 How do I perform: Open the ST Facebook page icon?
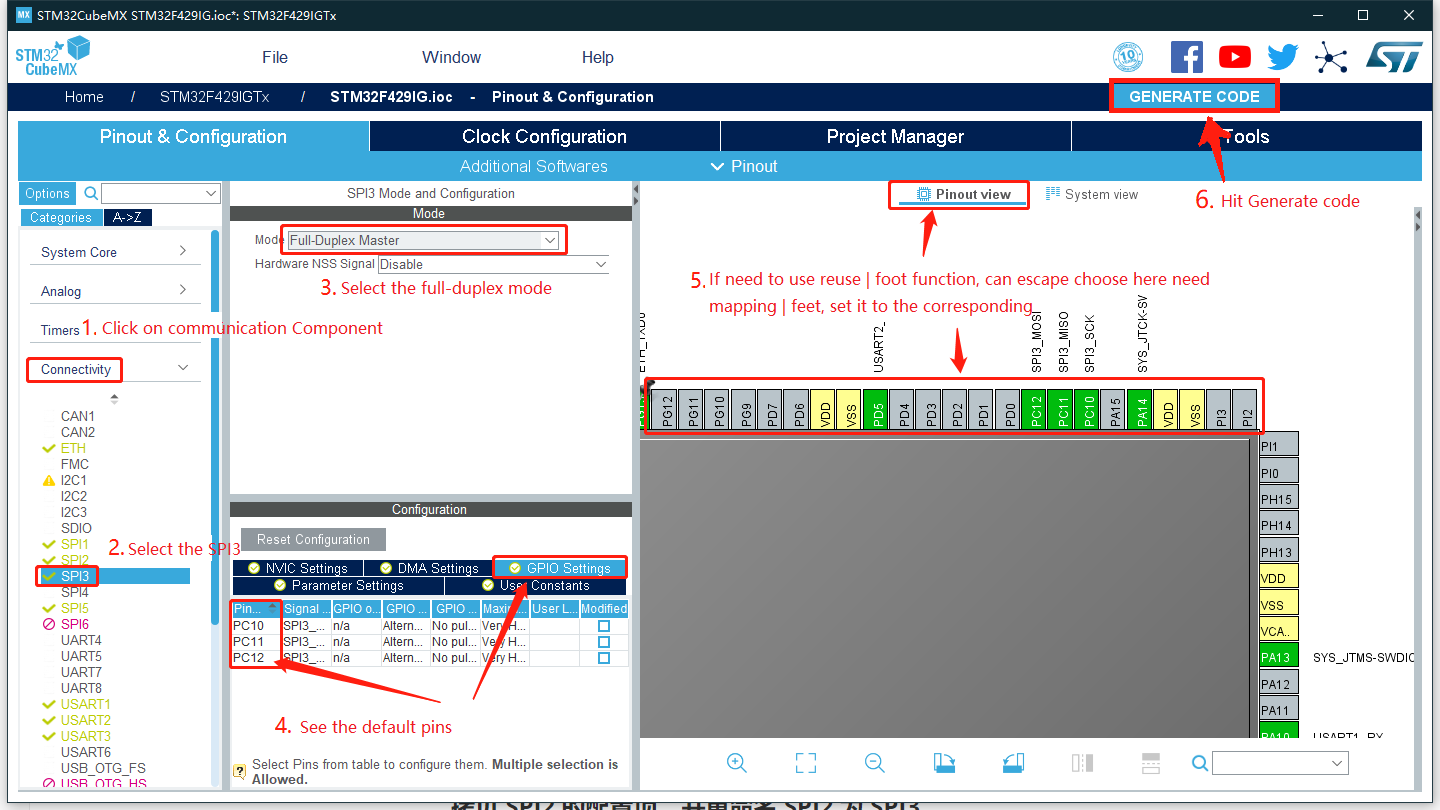[x=1186, y=57]
